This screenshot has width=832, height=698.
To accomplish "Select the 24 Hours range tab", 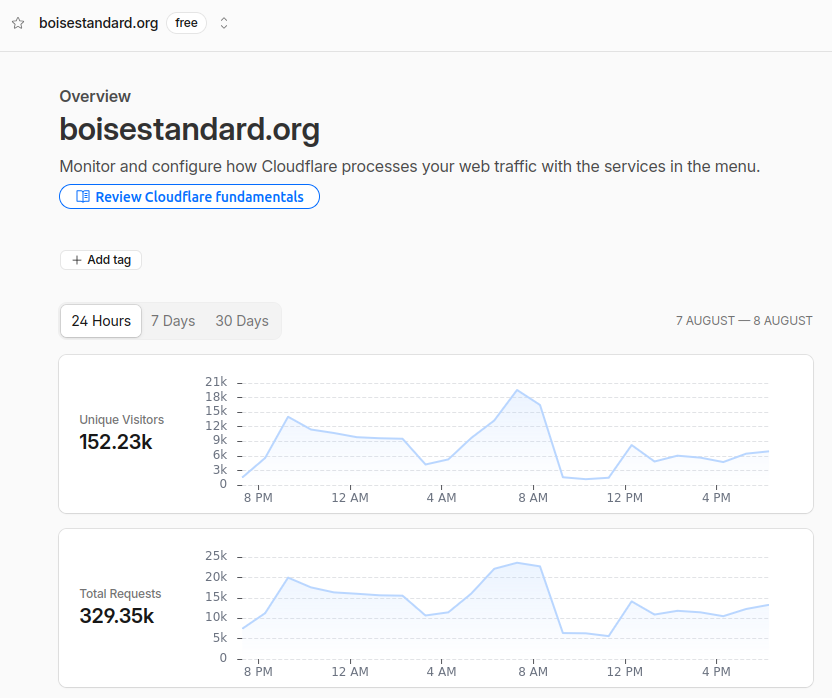I will 101,321.
